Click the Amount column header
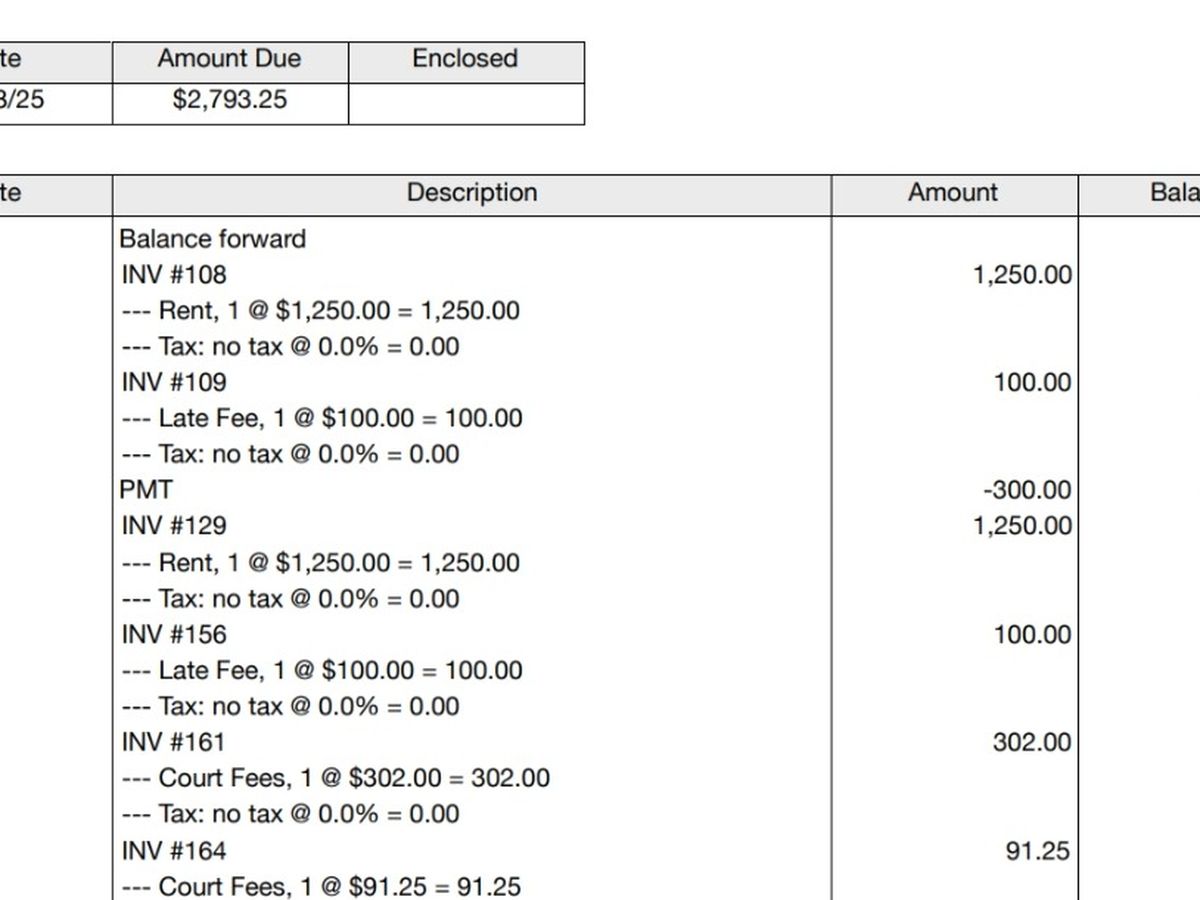The height and width of the screenshot is (900, 1200). (952, 193)
